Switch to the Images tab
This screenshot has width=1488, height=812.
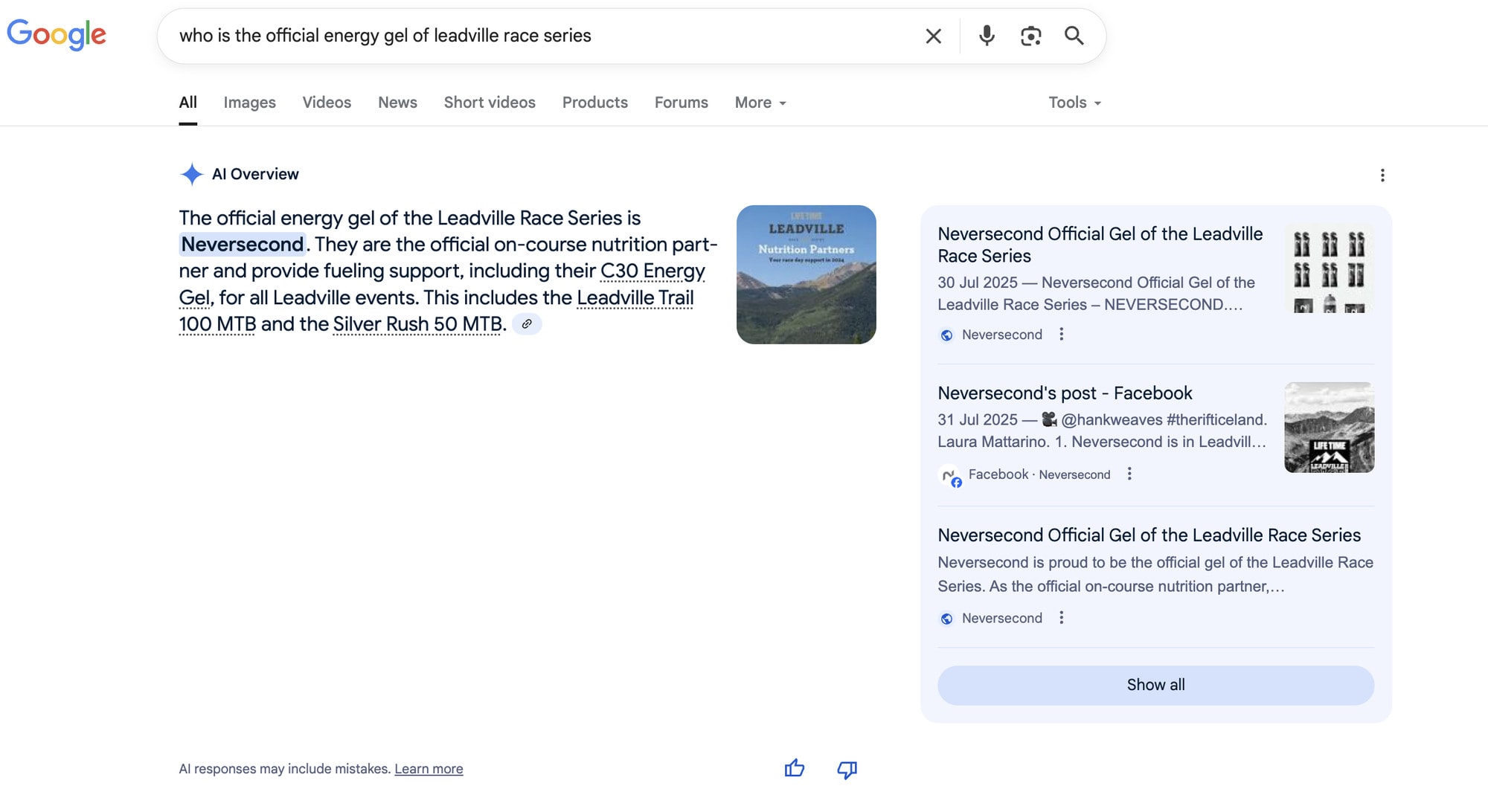[250, 103]
